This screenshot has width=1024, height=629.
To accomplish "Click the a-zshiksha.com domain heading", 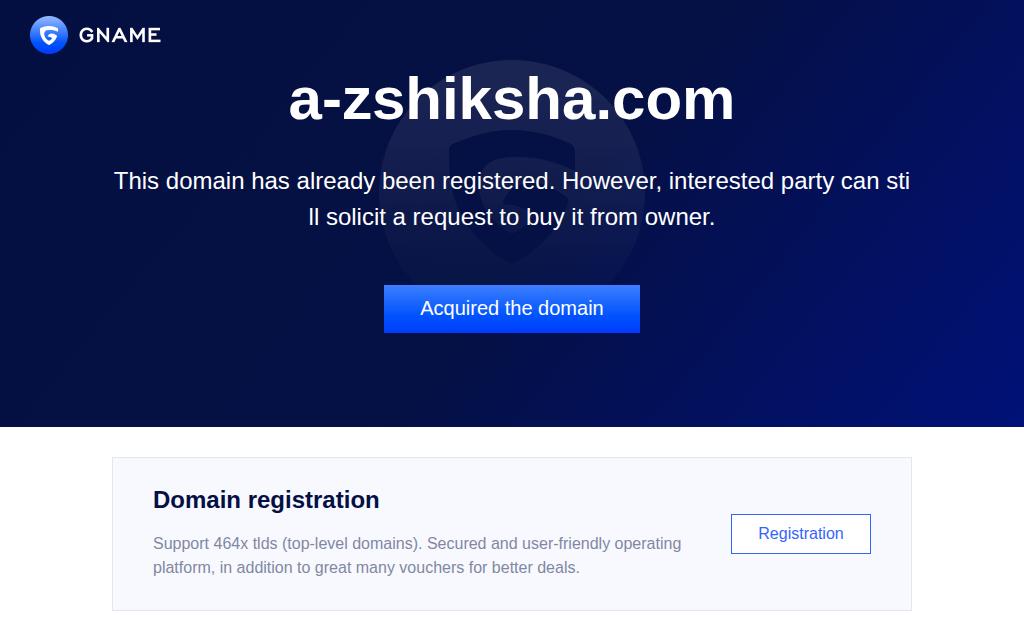I will click(x=511, y=99).
